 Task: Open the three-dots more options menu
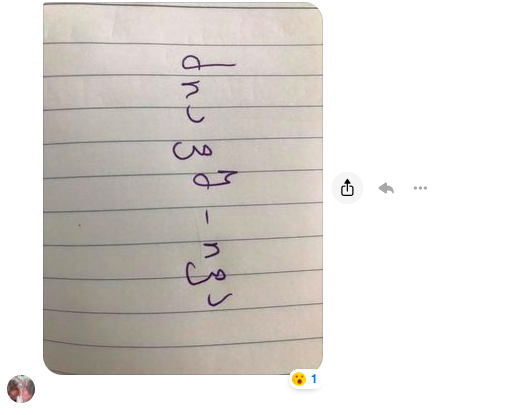[x=420, y=188]
